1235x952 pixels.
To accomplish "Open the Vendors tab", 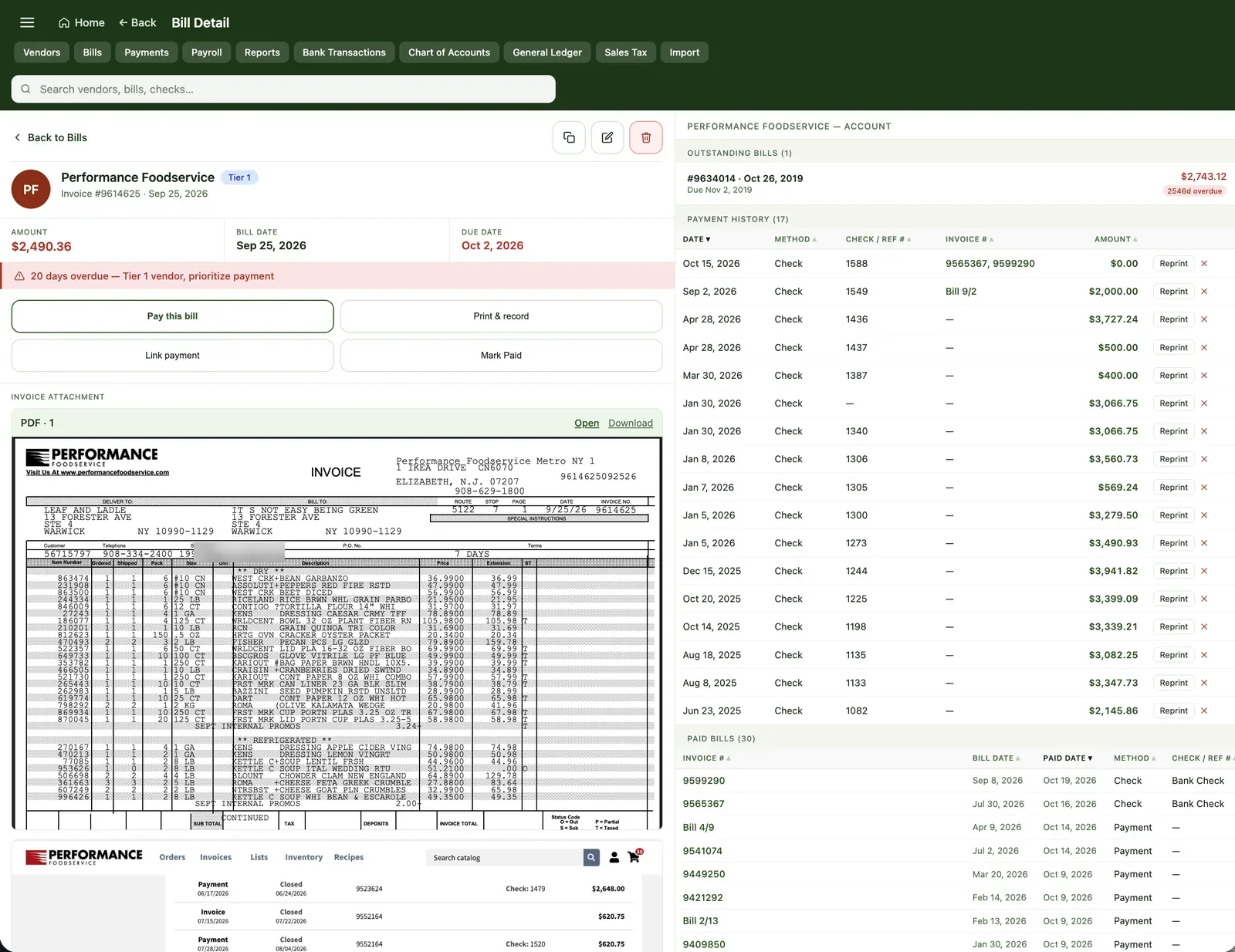I will tap(42, 52).
